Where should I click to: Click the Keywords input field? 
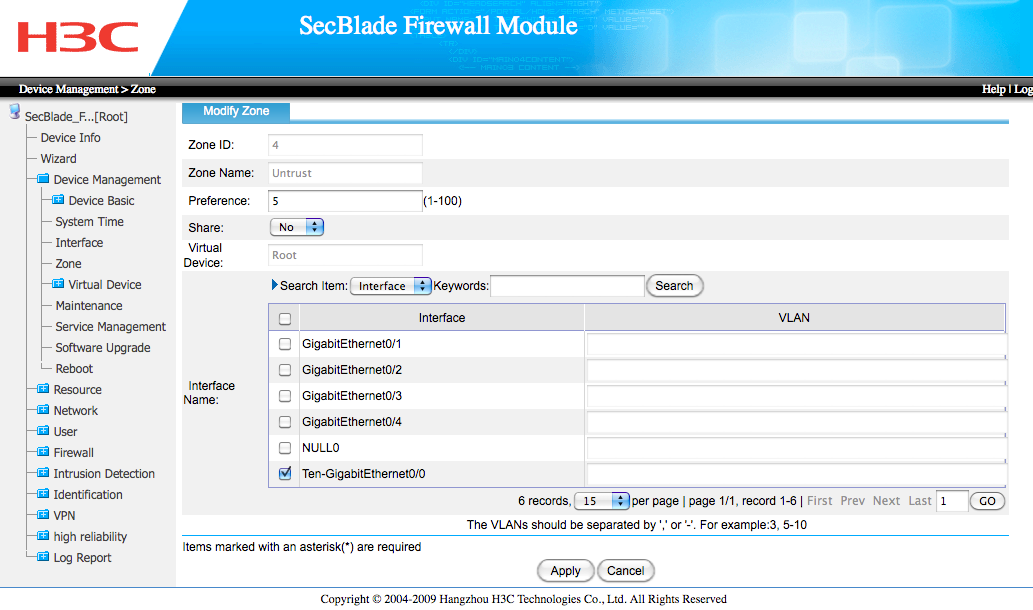[x=567, y=286]
